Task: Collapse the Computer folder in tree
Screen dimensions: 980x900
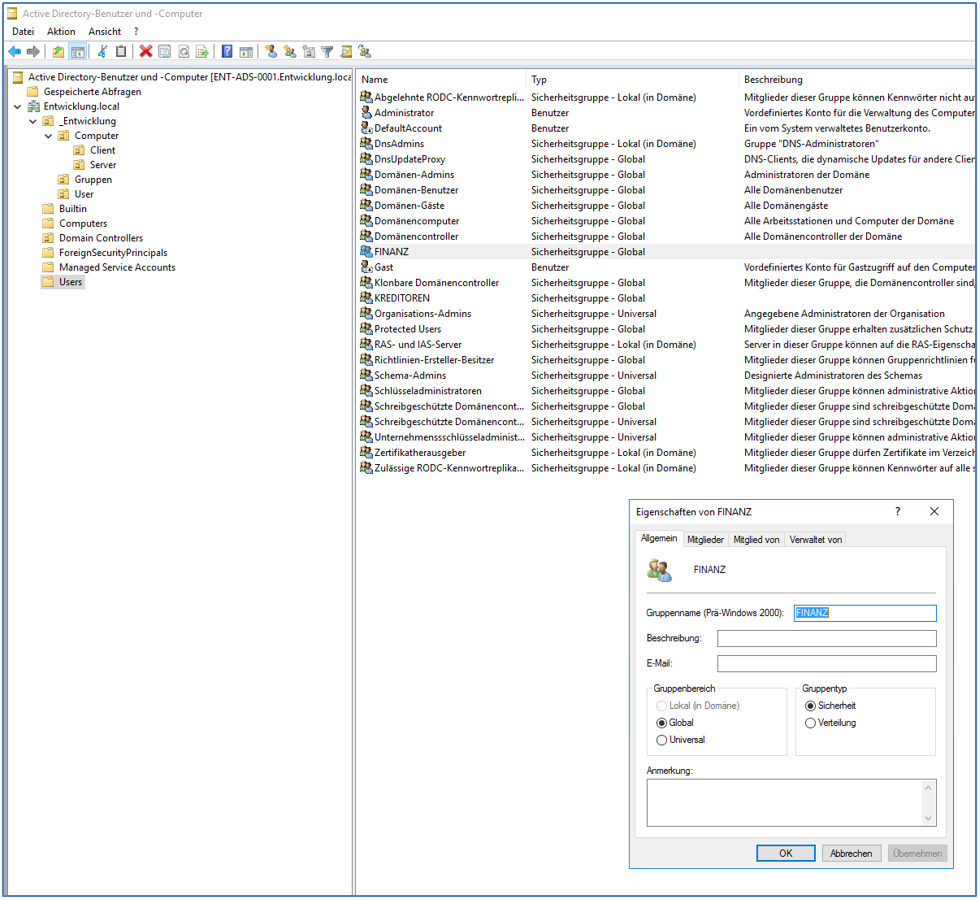Action: (48, 136)
